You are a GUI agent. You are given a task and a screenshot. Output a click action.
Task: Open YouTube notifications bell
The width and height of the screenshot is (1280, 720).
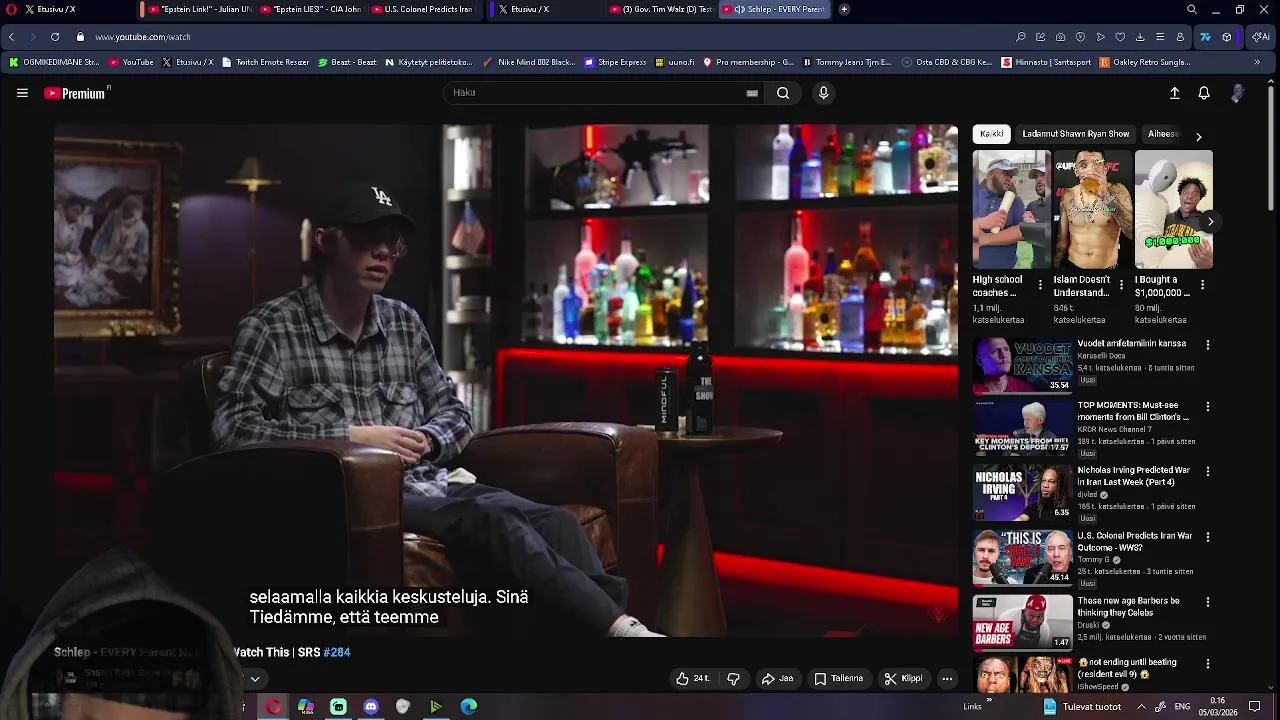[x=1204, y=93]
